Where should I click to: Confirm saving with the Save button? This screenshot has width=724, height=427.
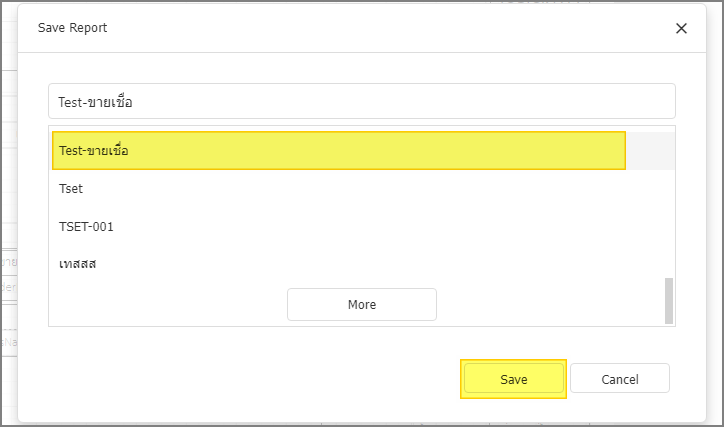(x=513, y=379)
